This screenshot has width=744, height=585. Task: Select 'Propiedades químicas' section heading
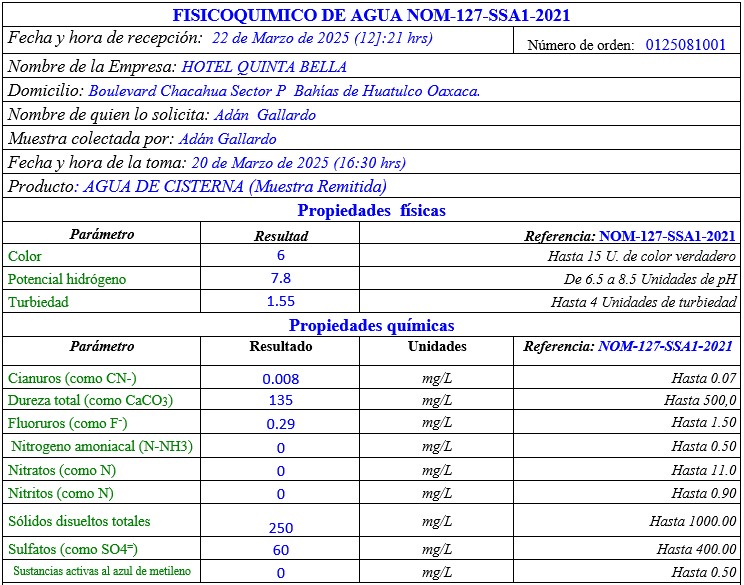(372, 325)
